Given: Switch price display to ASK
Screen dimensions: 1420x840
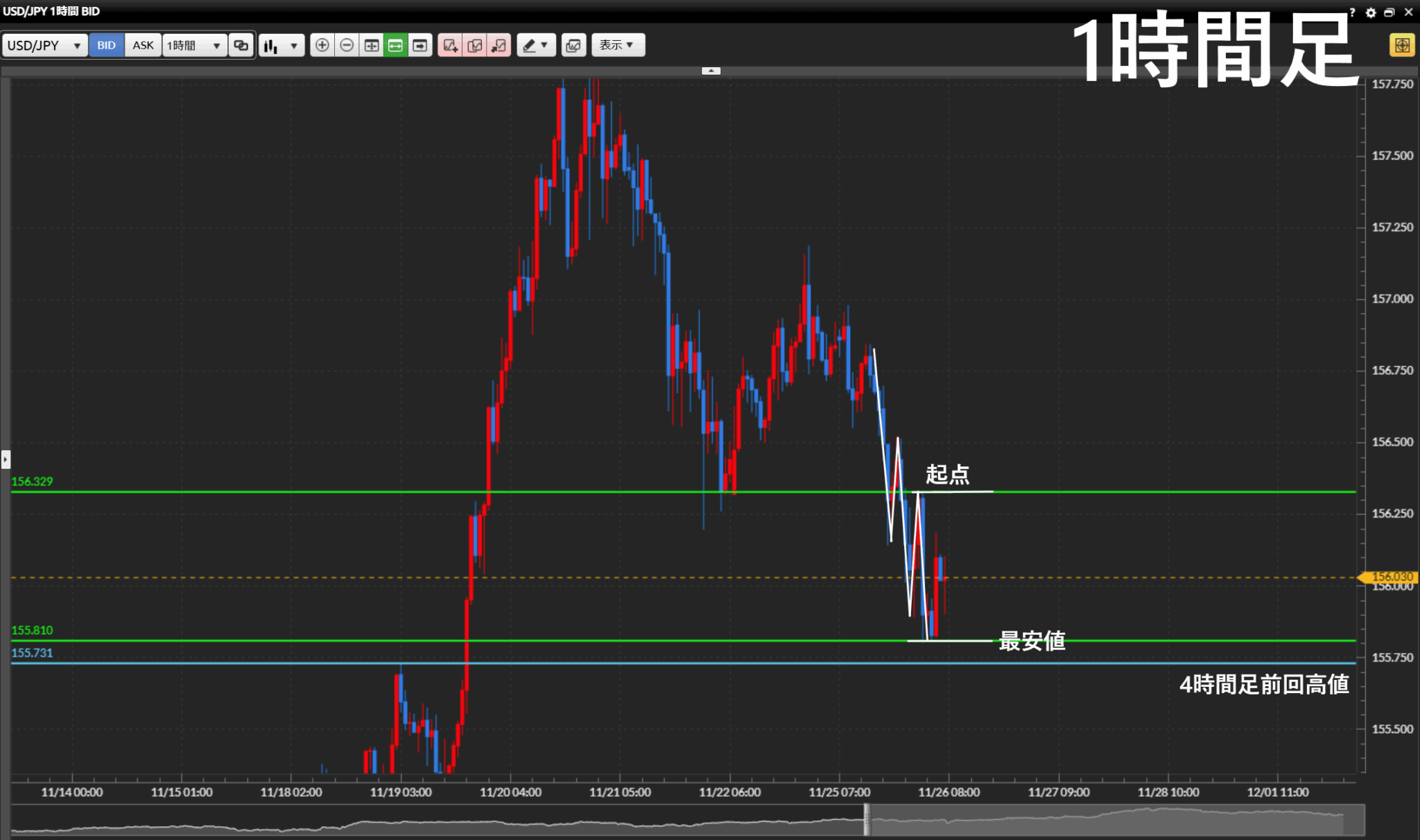Looking at the screenshot, I should click(143, 46).
